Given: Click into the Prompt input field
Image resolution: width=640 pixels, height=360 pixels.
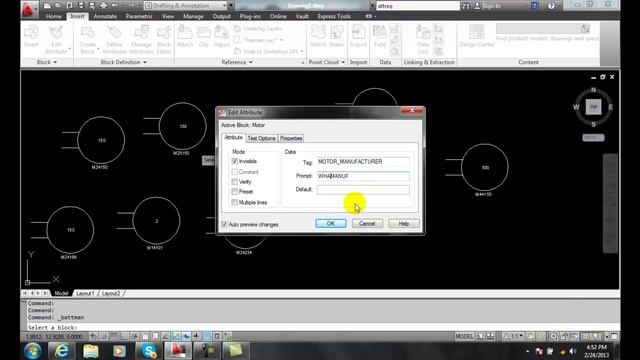Looking at the screenshot, I should (363, 176).
